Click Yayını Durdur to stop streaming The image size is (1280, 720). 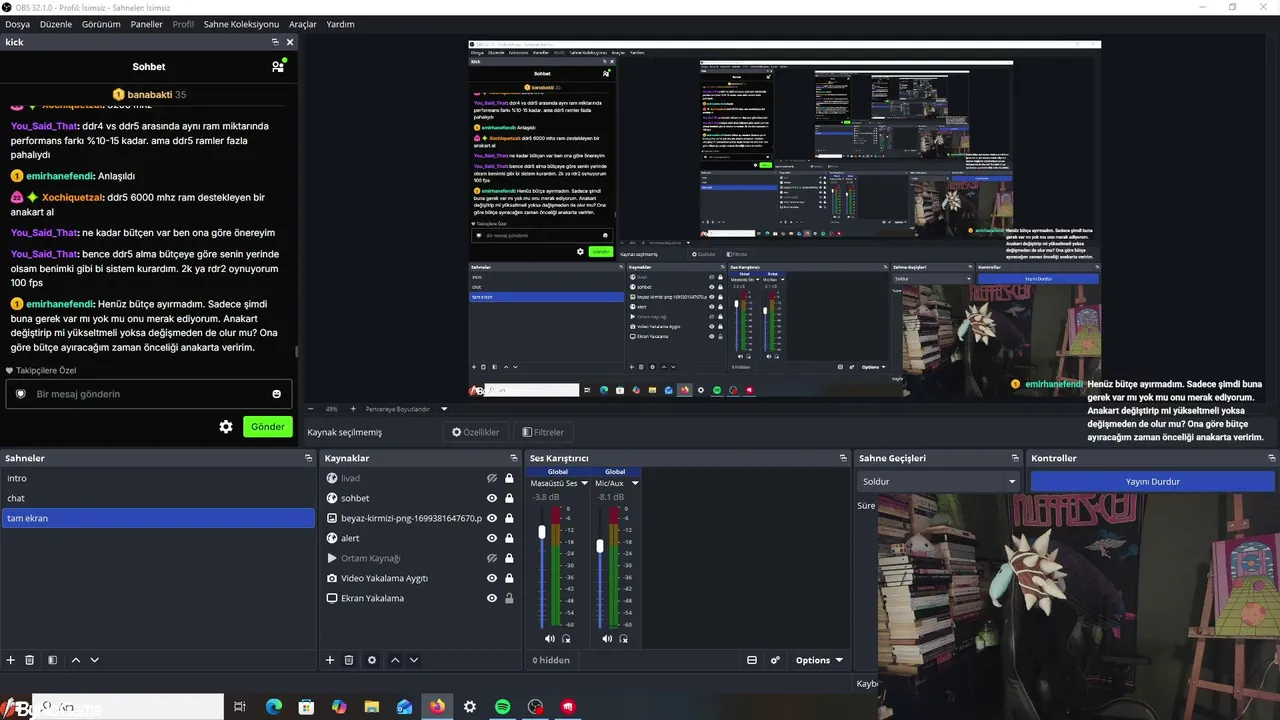[1153, 482]
